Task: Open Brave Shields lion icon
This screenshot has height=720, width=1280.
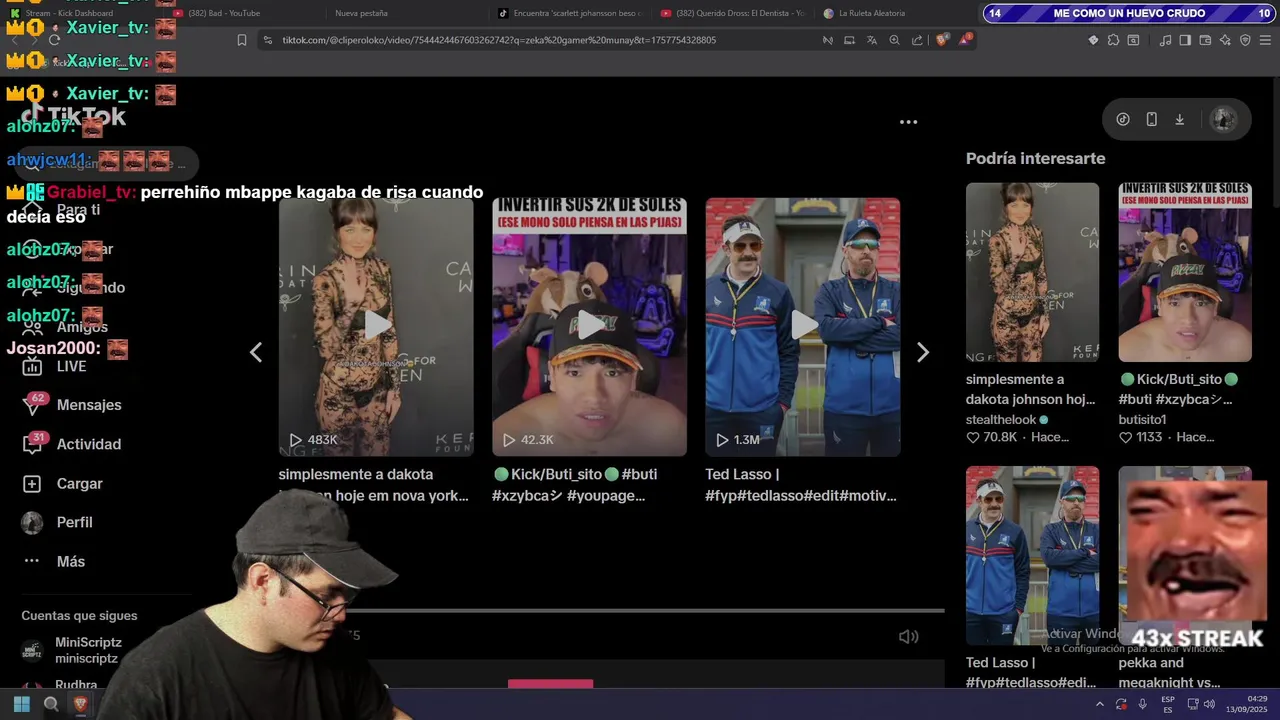Action: pyautogui.click(x=942, y=40)
